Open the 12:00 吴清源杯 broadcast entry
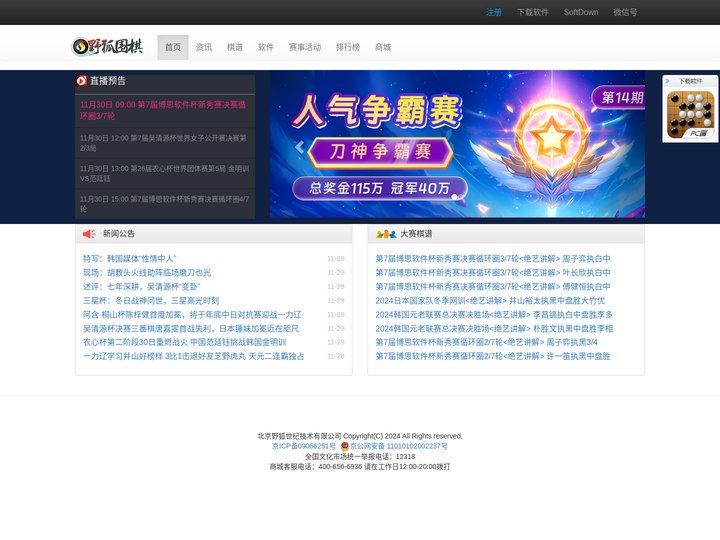Screen dimensions: 720x540 (x=165, y=143)
